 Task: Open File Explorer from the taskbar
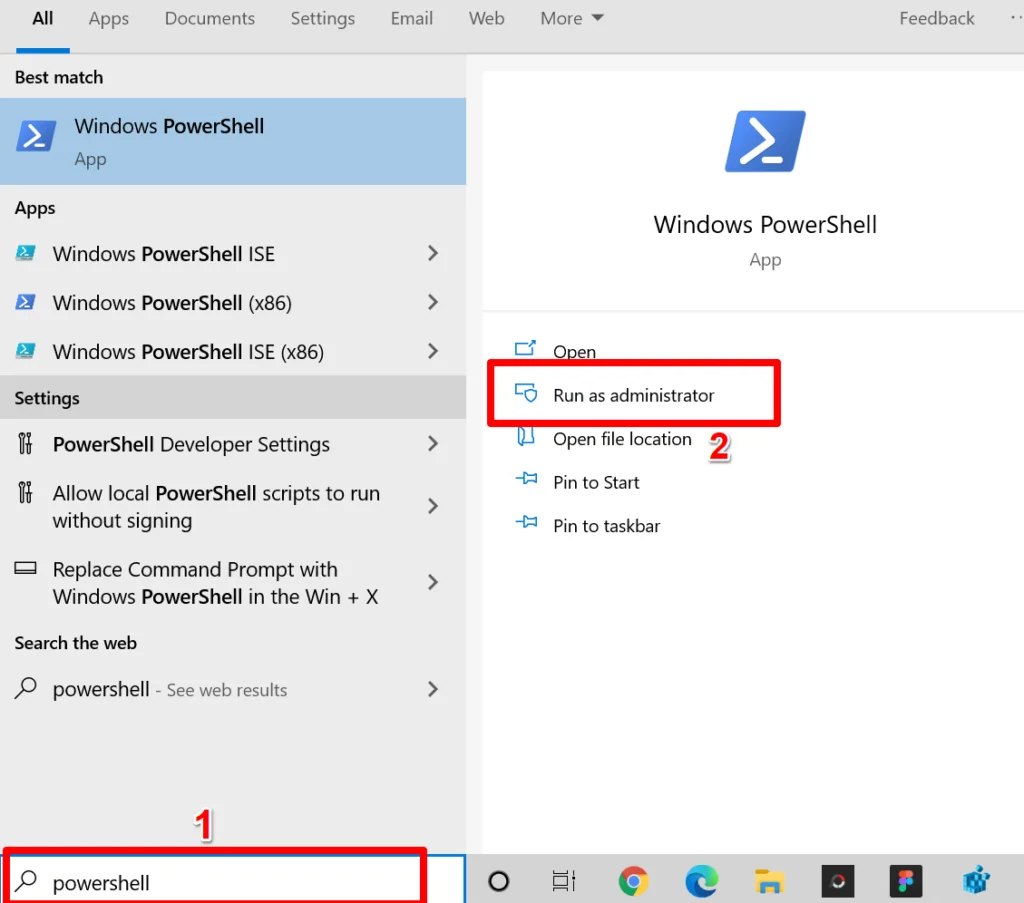[769, 881]
